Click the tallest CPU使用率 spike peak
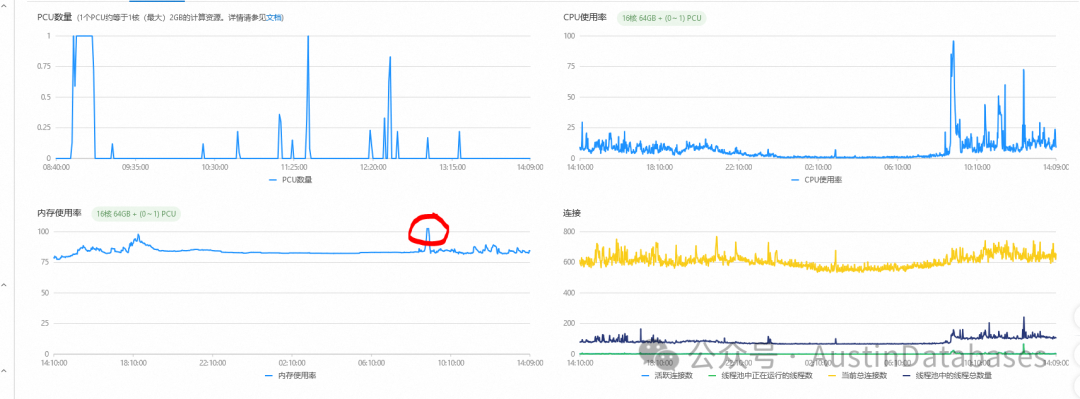 click(953, 41)
